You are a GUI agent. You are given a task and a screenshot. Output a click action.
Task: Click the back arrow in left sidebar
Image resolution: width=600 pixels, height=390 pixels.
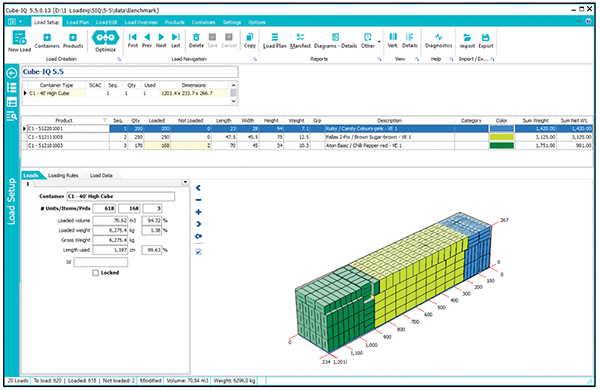[x=12, y=73]
